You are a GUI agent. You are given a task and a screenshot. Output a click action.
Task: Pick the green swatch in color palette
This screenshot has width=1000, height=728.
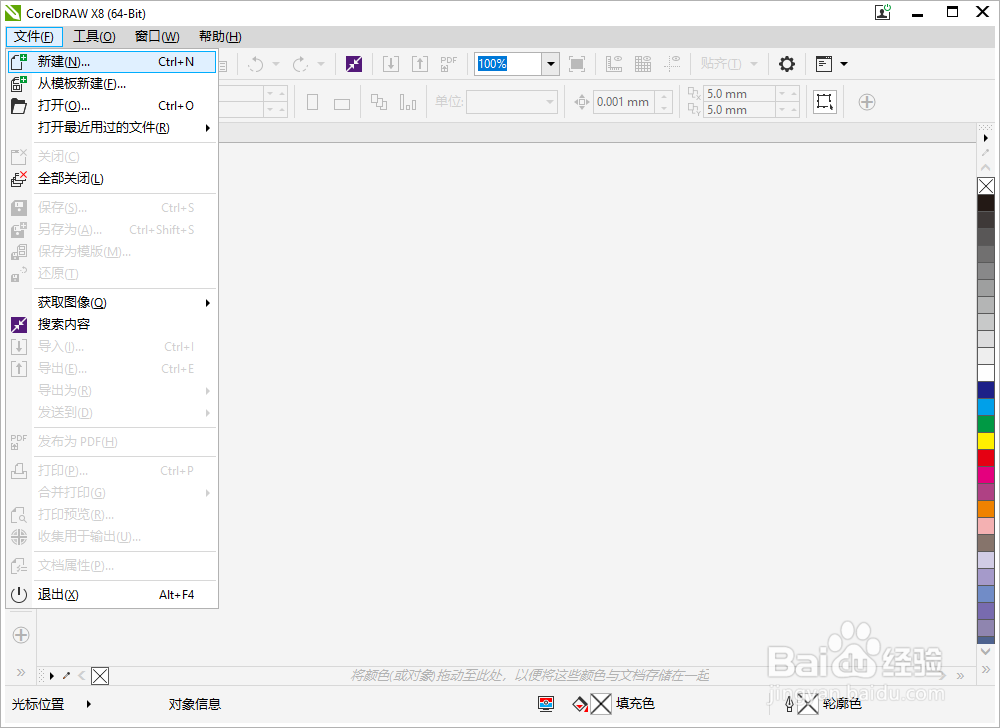986,423
